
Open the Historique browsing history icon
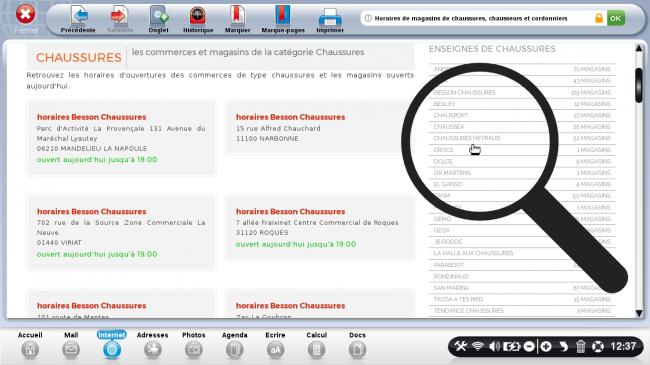(x=198, y=16)
